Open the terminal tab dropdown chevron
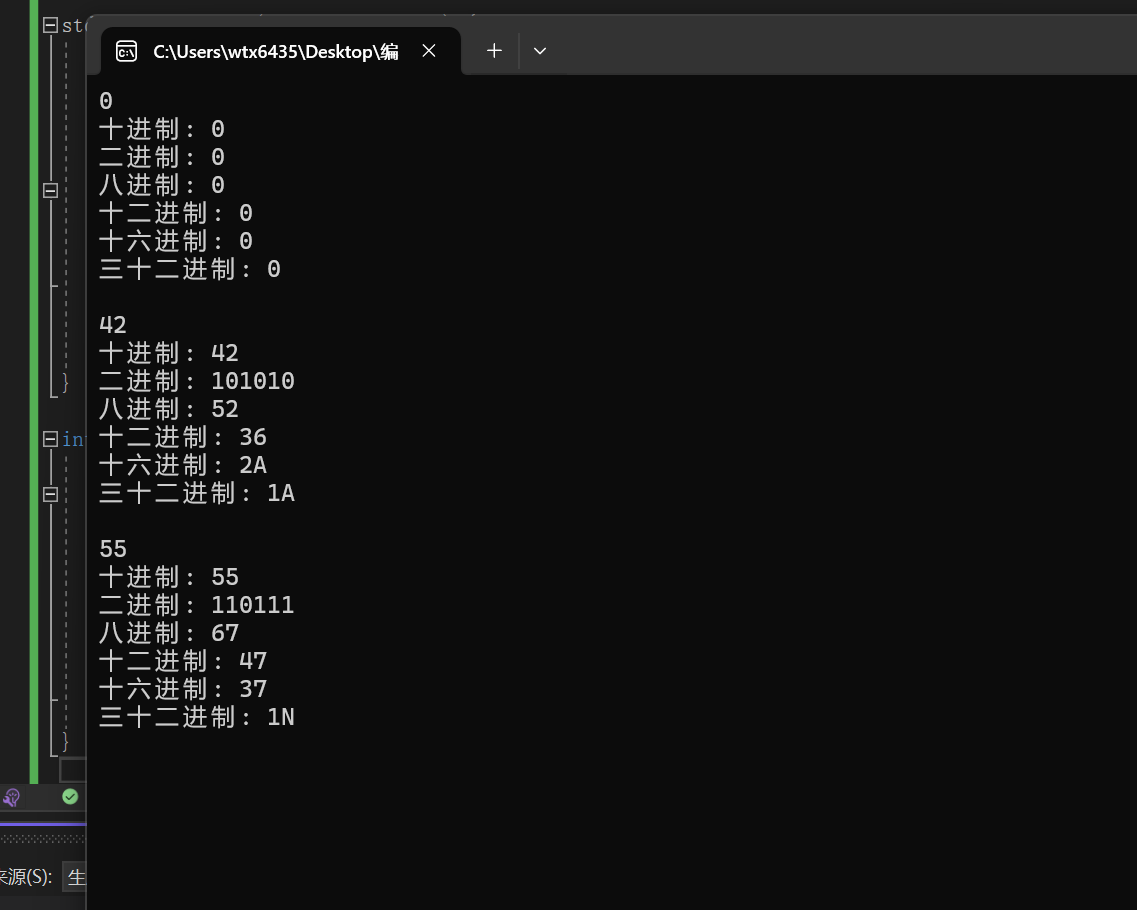Viewport: 1137px width, 910px height. point(540,50)
